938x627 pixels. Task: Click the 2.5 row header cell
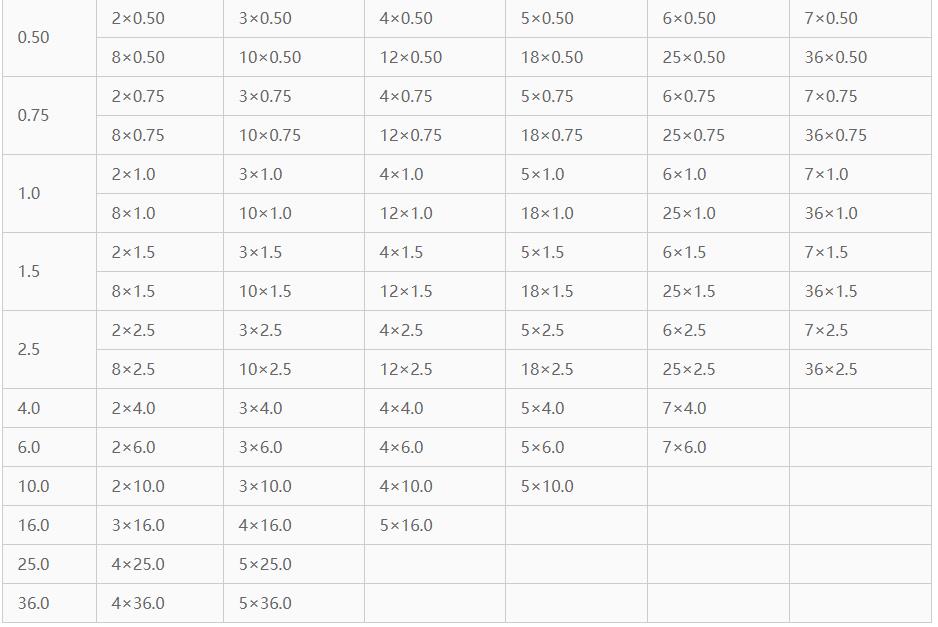click(x=29, y=349)
